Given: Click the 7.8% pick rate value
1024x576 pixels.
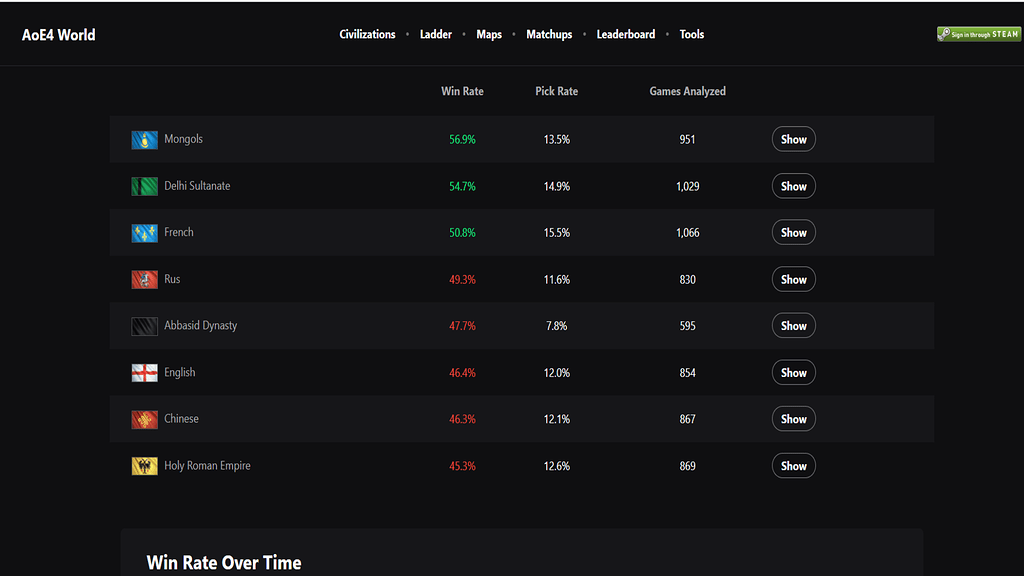Looking at the screenshot, I should (x=556, y=327).
